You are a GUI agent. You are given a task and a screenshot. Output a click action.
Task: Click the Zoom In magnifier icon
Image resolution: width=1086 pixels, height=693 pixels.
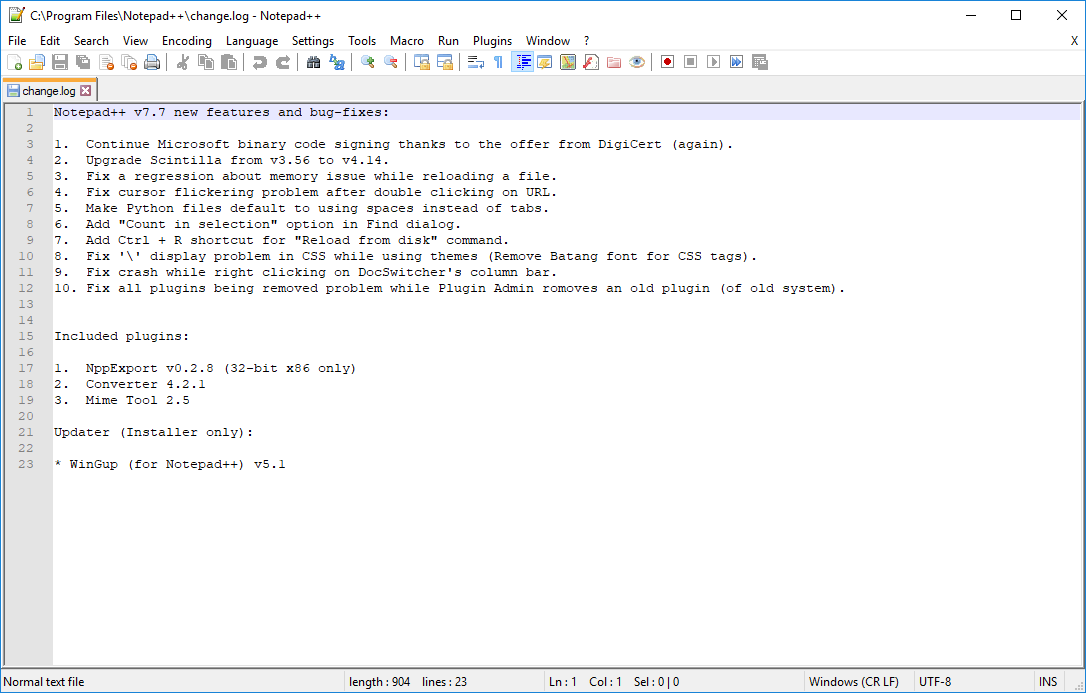coord(368,62)
